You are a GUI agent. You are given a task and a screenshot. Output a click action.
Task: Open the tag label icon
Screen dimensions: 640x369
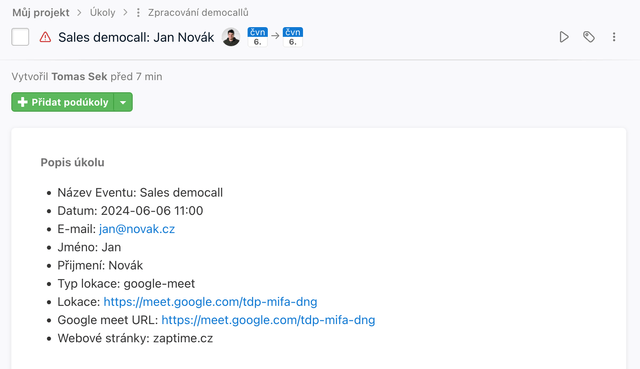tap(589, 37)
